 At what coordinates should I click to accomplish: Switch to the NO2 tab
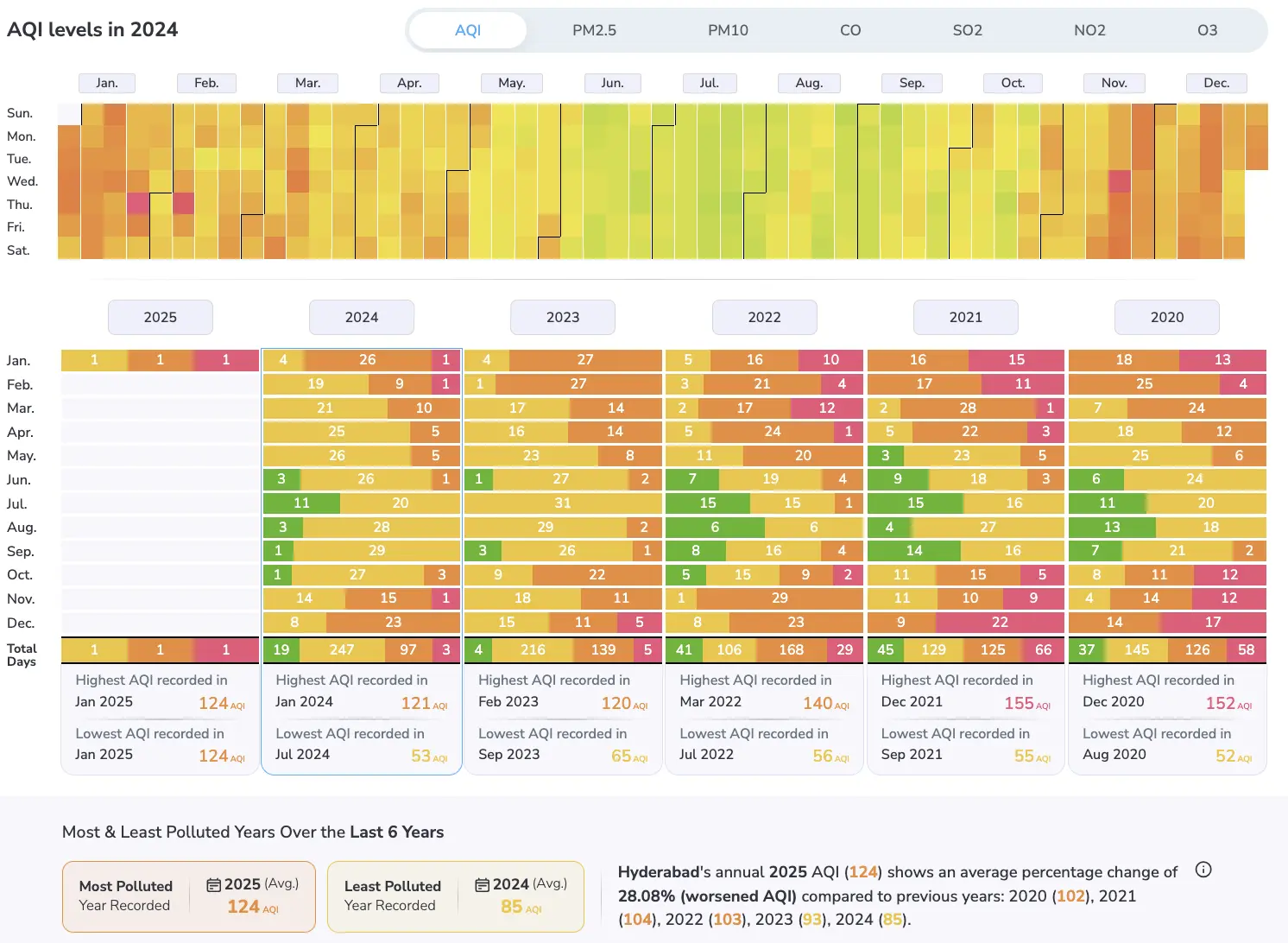pos(1089,30)
